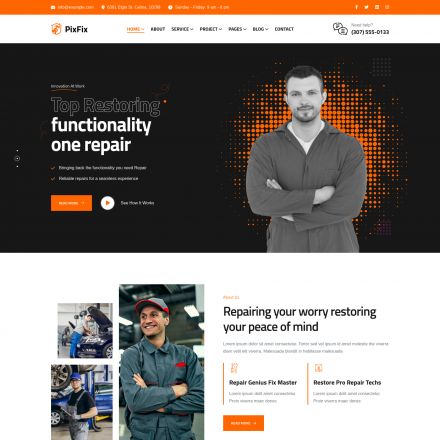Click the chat bubbles help icon
The height and width of the screenshot is (440, 440).
click(x=340, y=29)
